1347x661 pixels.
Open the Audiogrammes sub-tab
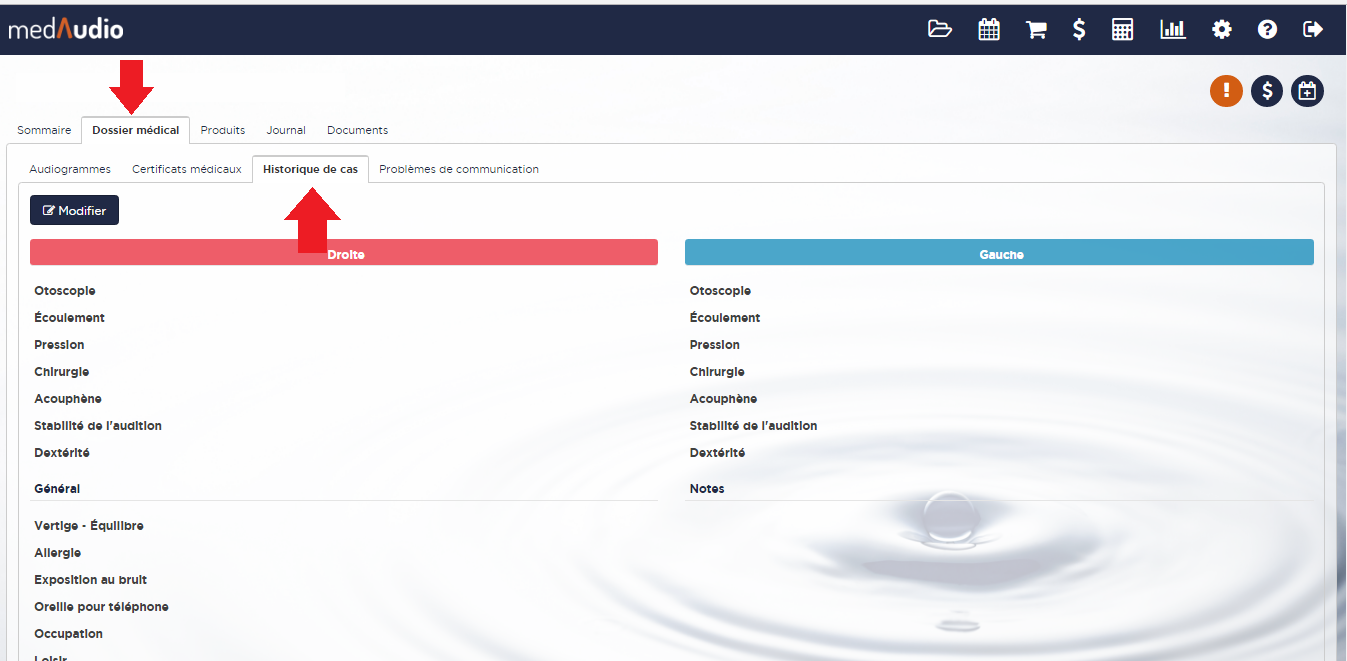tap(70, 169)
